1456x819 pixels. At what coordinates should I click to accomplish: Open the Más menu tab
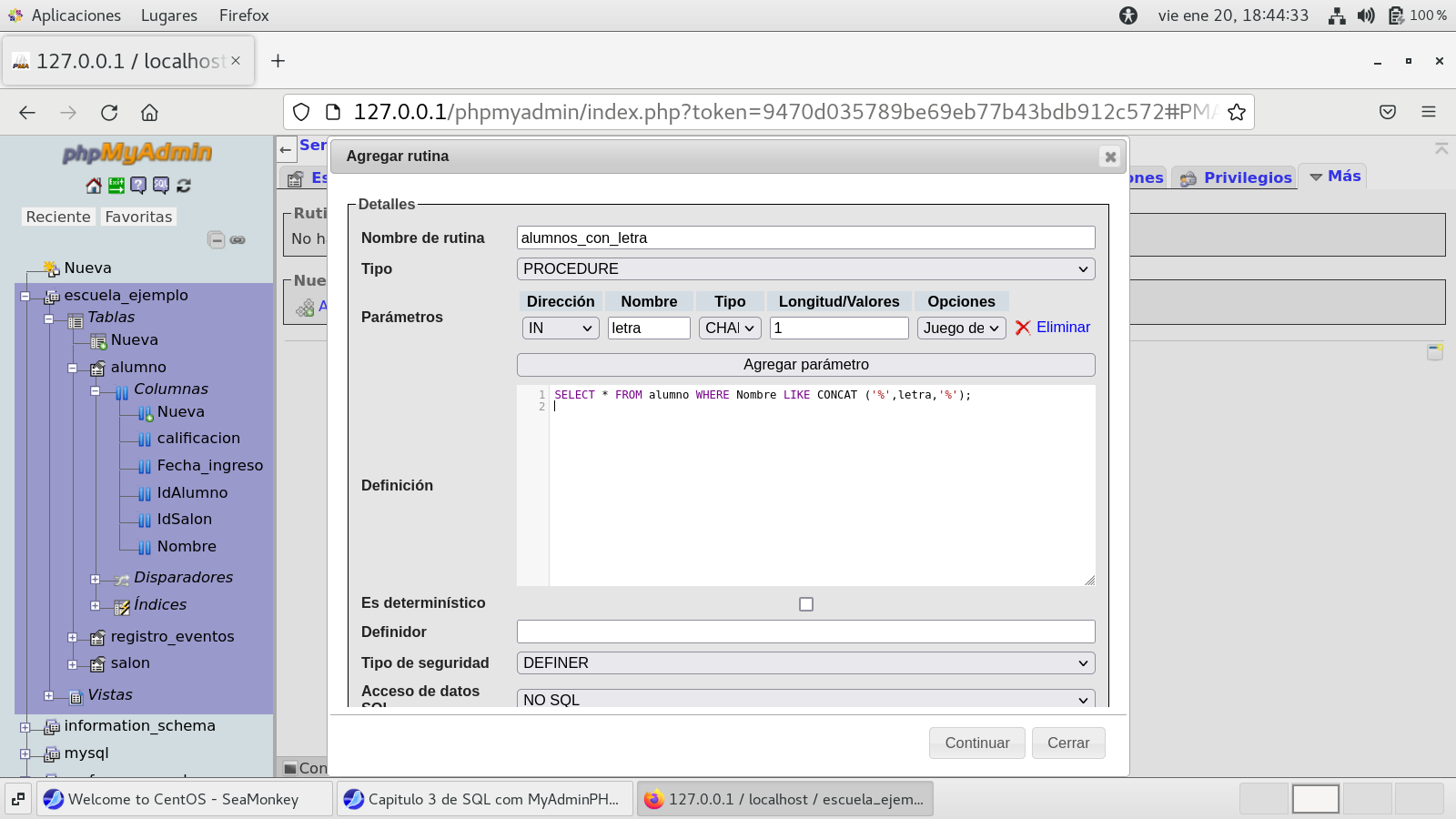[1334, 177]
